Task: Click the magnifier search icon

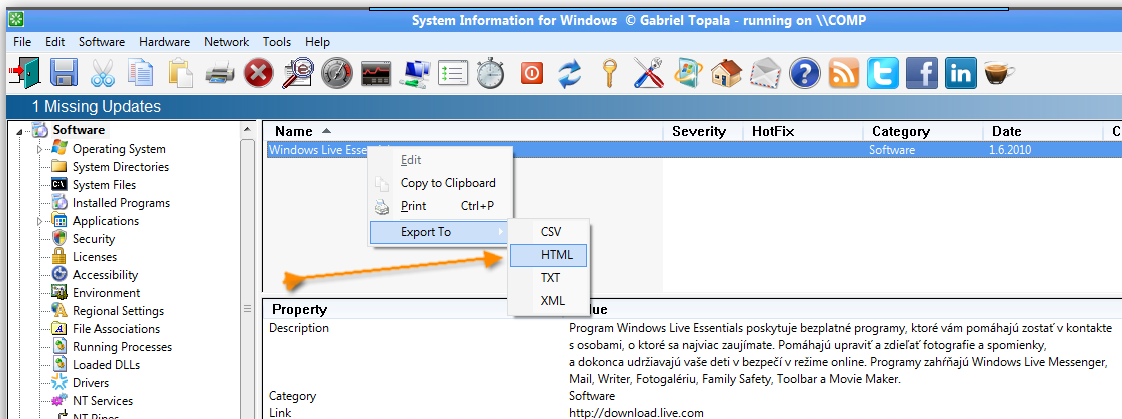Action: click(297, 73)
